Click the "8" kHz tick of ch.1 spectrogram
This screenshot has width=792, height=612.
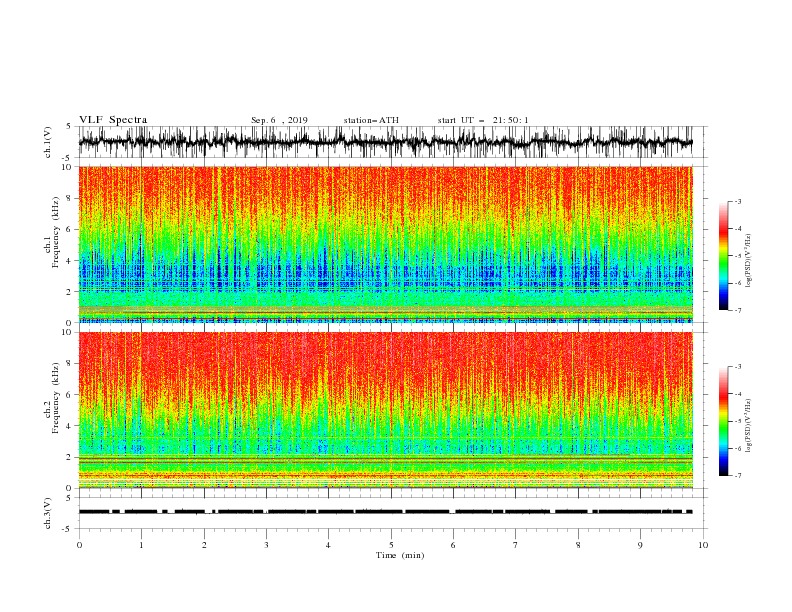point(71,198)
